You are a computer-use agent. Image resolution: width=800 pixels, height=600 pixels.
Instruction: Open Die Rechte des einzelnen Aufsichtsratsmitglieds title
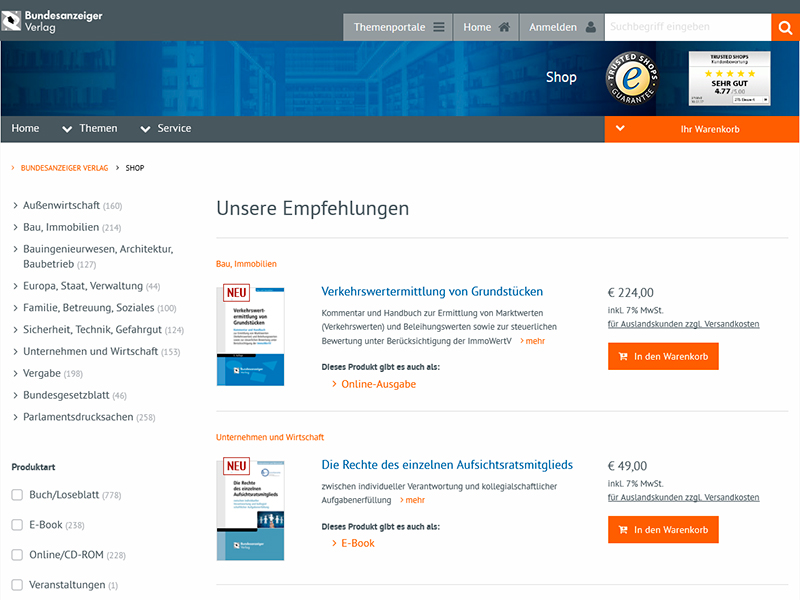(x=447, y=465)
